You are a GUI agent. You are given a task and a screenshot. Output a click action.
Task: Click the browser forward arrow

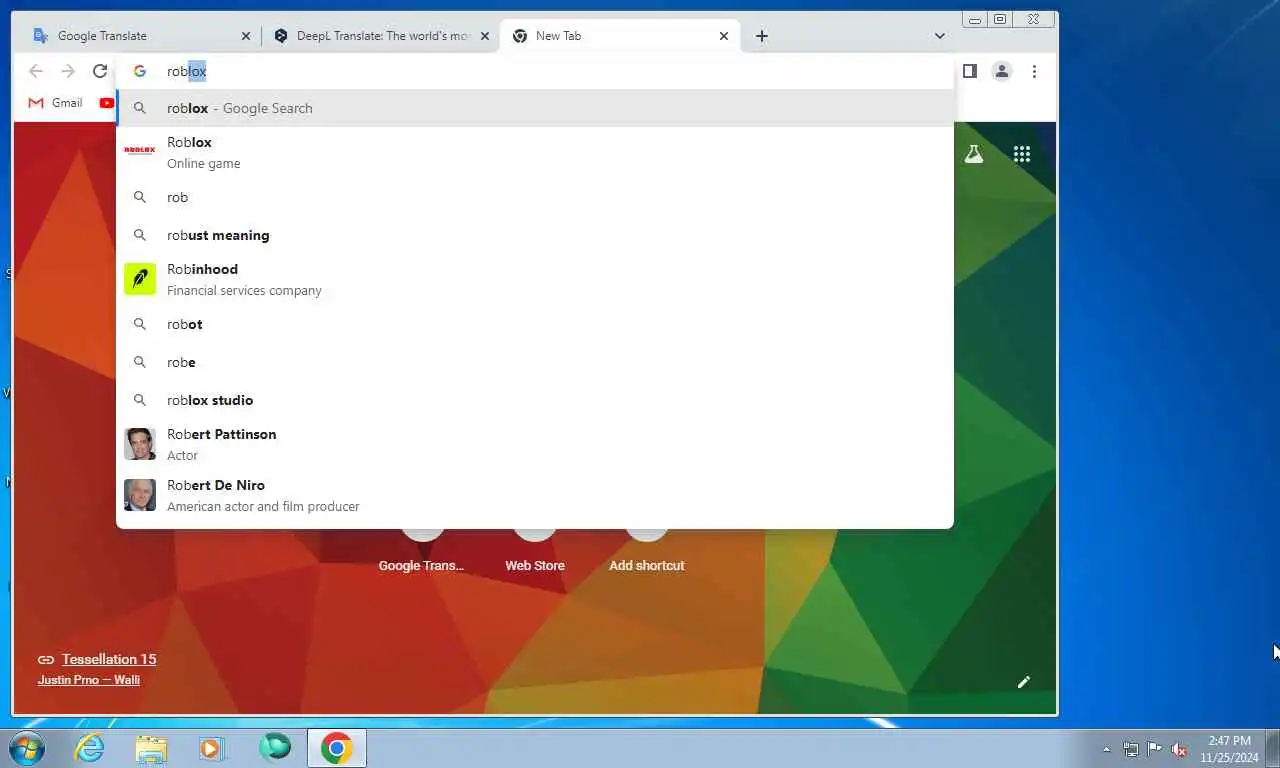(68, 71)
